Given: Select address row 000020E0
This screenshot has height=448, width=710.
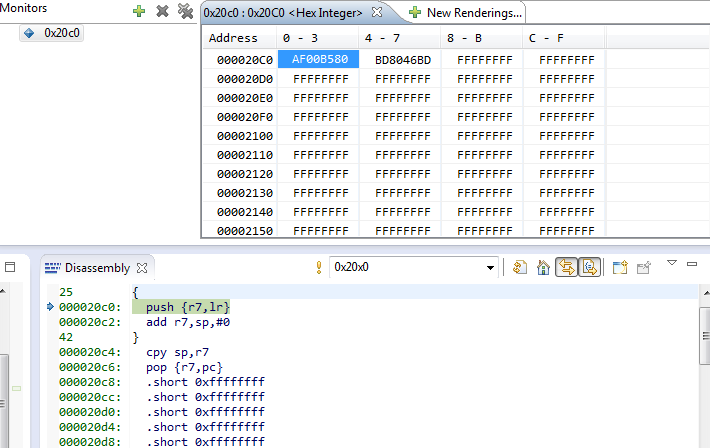Looking at the screenshot, I should 245,98.
